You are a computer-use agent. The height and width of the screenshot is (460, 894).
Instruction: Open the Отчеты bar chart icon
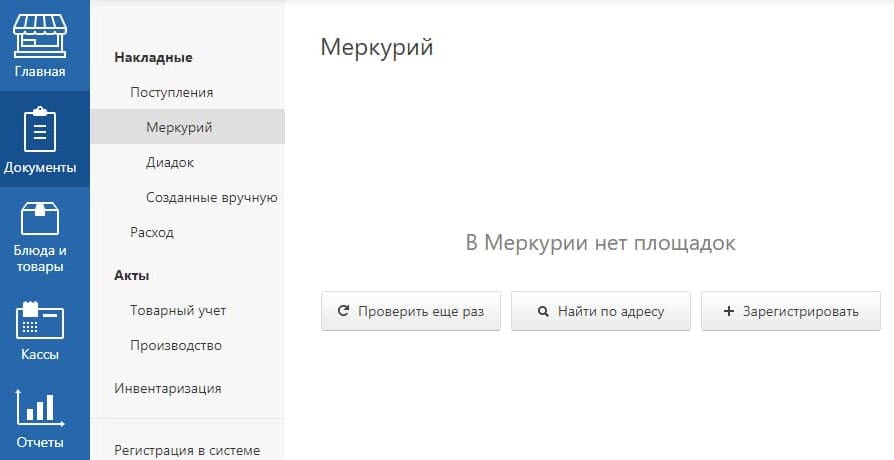[39, 409]
